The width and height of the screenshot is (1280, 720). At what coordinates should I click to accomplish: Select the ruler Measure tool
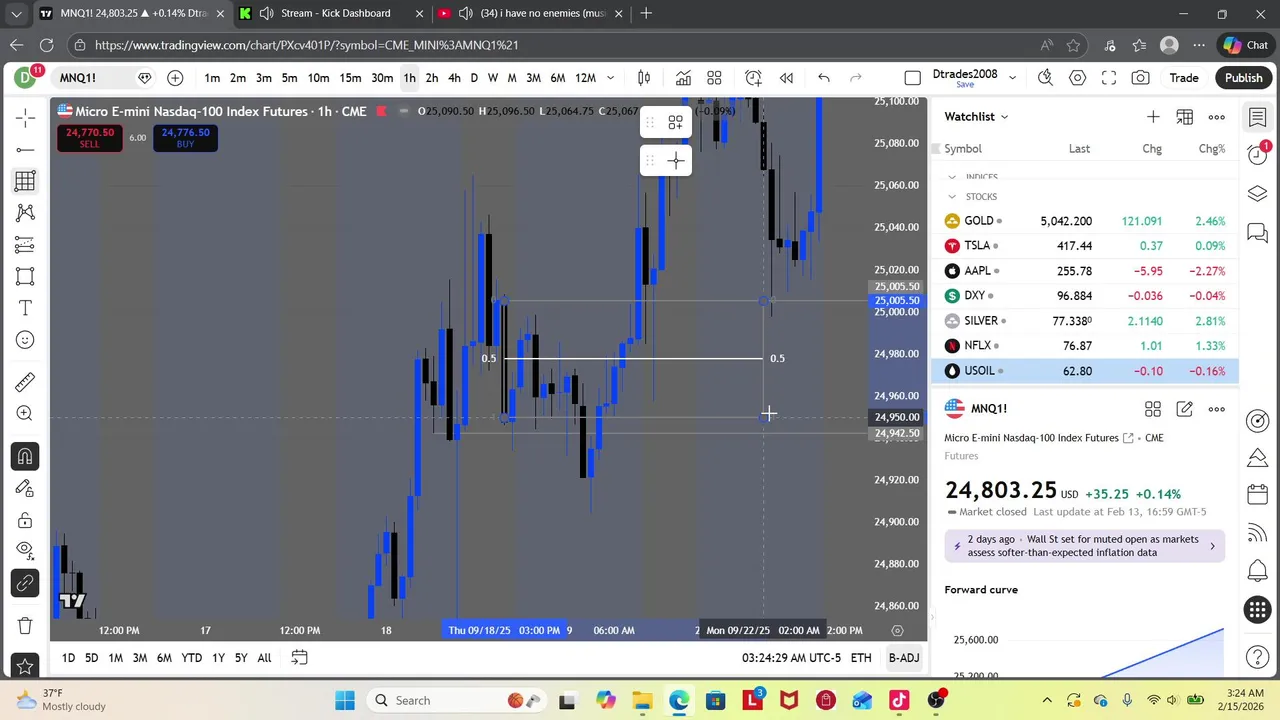[x=25, y=382]
